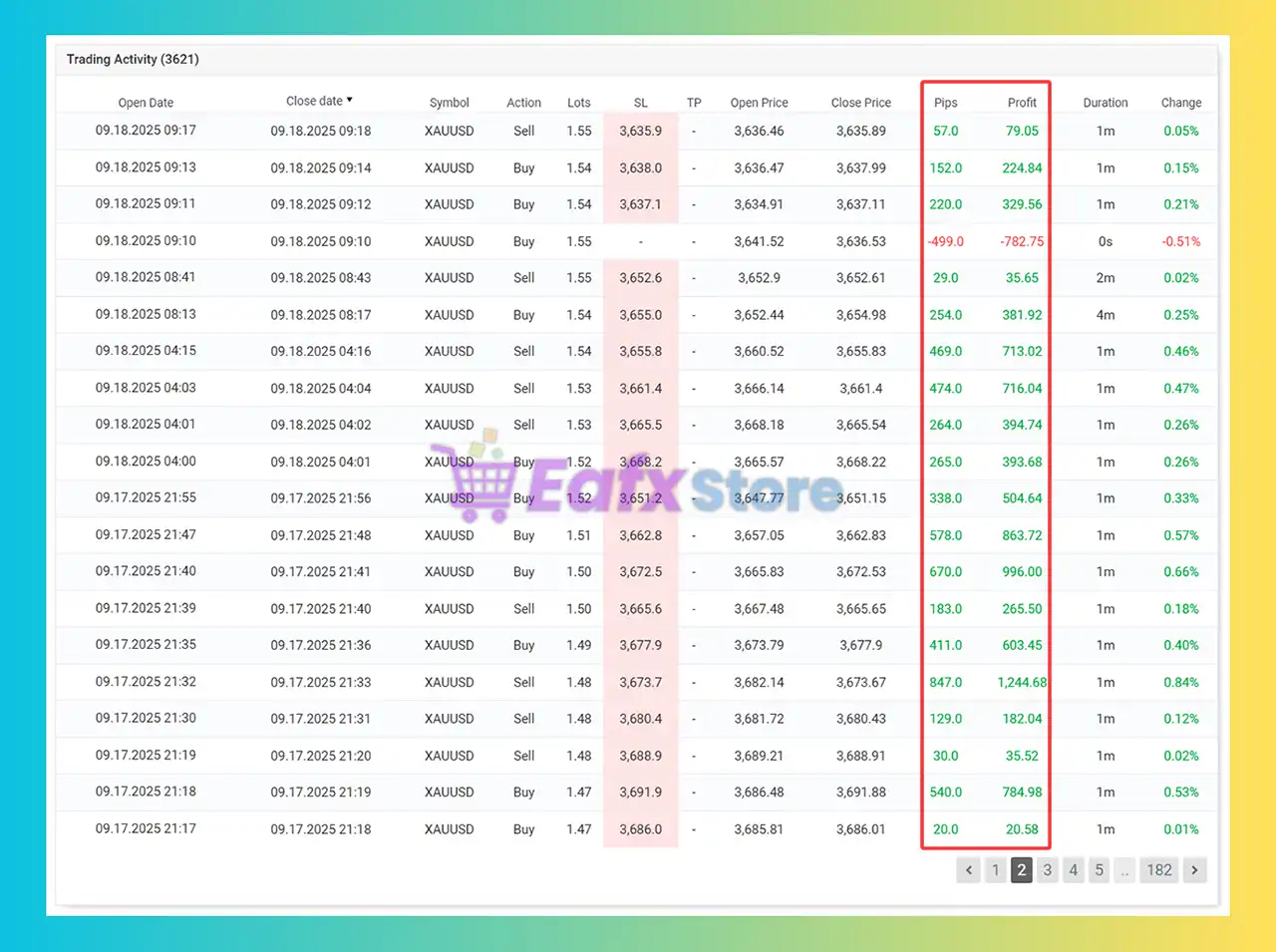Click the Change column header
1276x952 pixels.
(1180, 103)
